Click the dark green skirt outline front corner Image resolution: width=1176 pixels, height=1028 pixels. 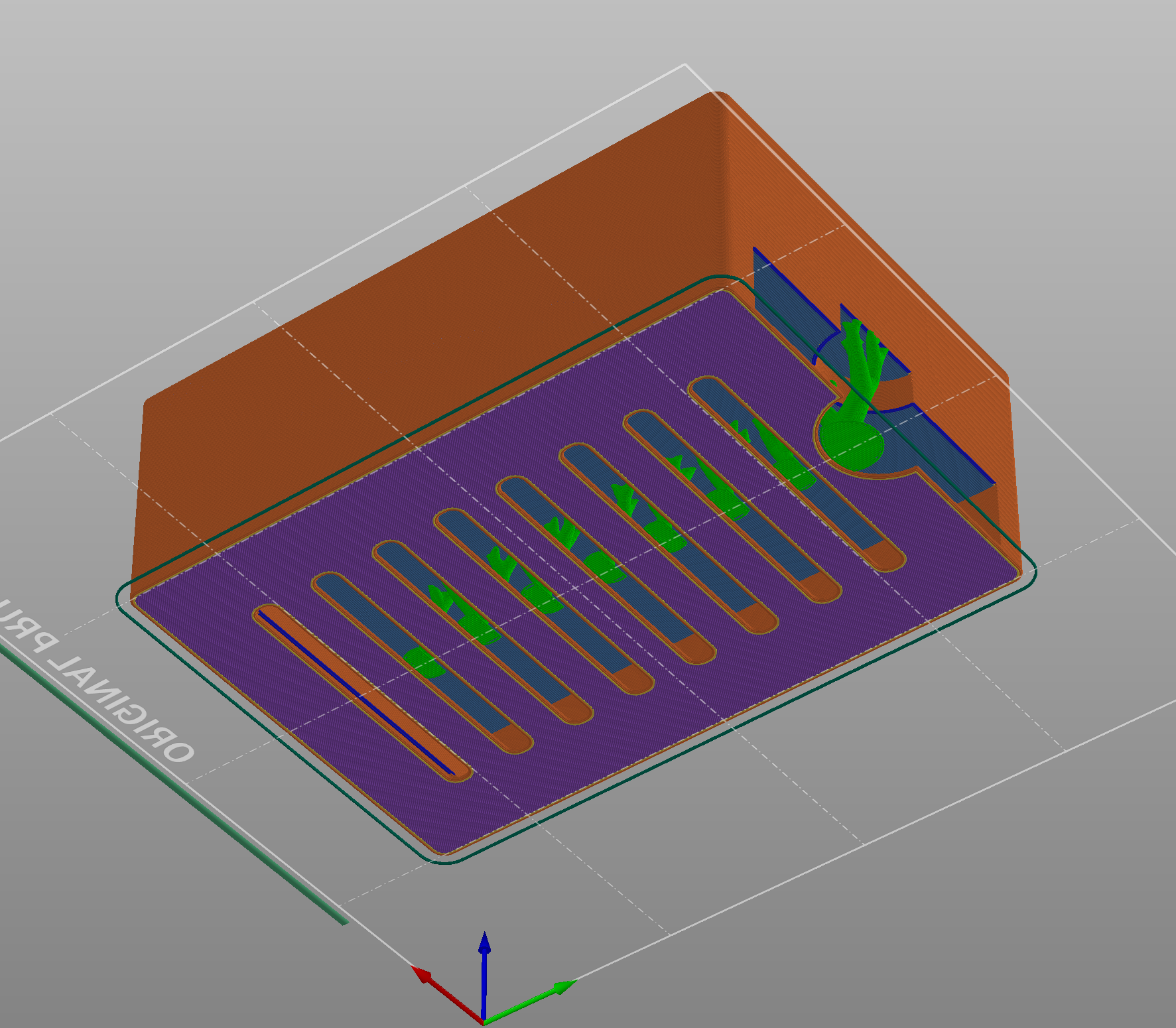pos(443,860)
